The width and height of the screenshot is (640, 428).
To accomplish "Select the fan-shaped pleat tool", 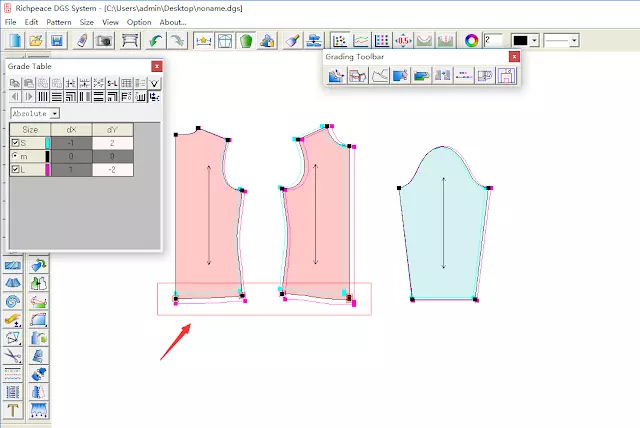I will (13, 284).
